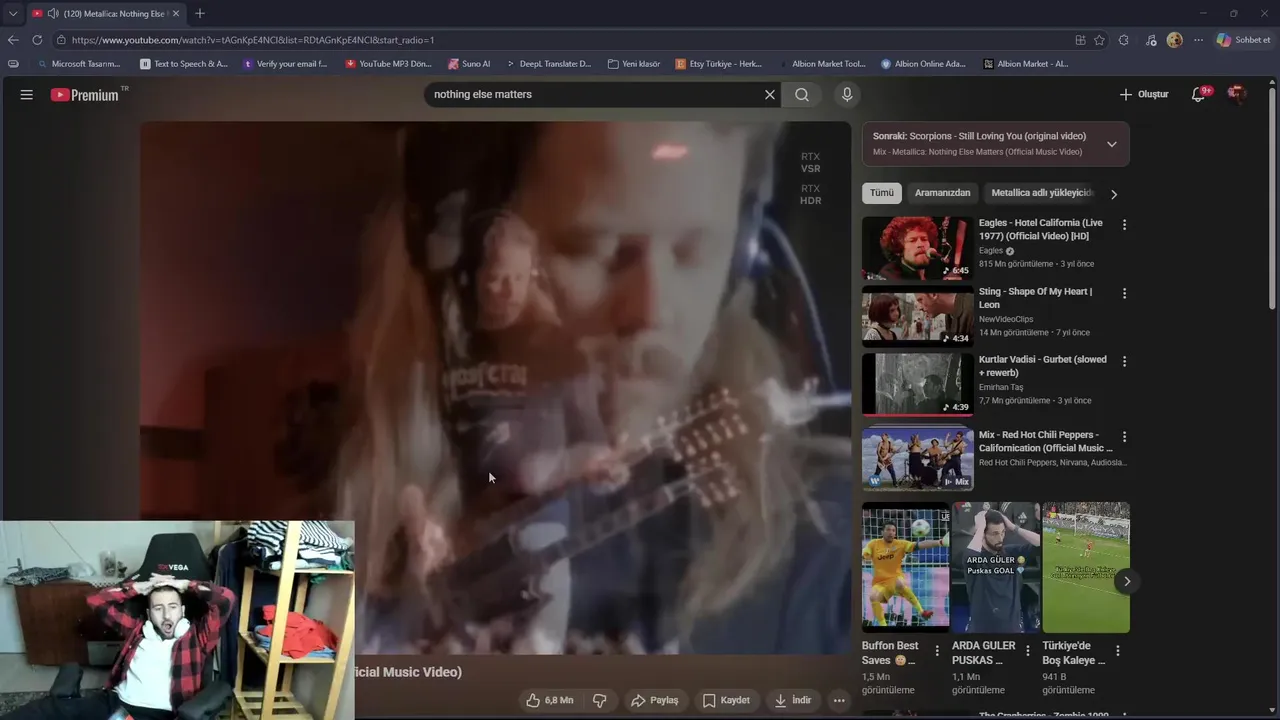
Task: Show more filter chips with right arrow
Action: pyautogui.click(x=1114, y=194)
